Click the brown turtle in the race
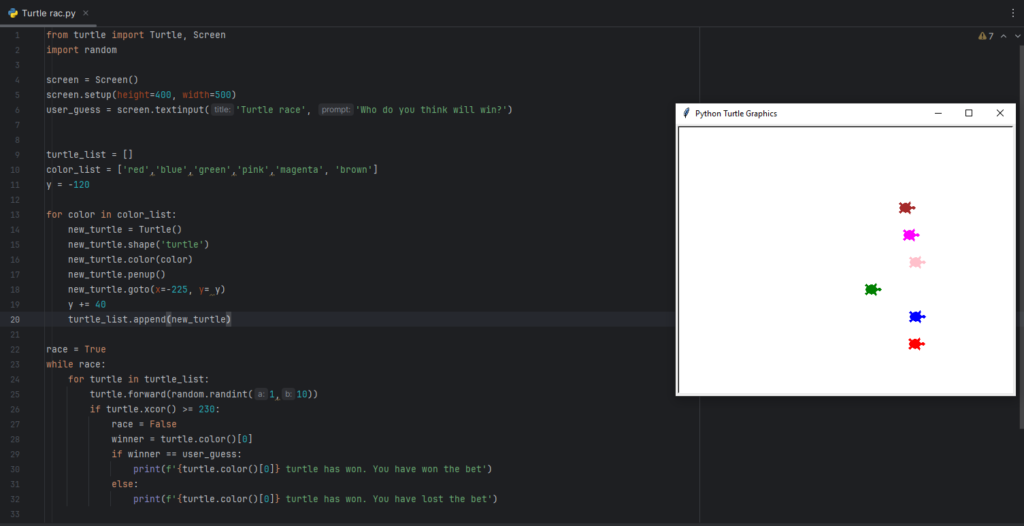The image size is (1024, 526). click(x=906, y=208)
